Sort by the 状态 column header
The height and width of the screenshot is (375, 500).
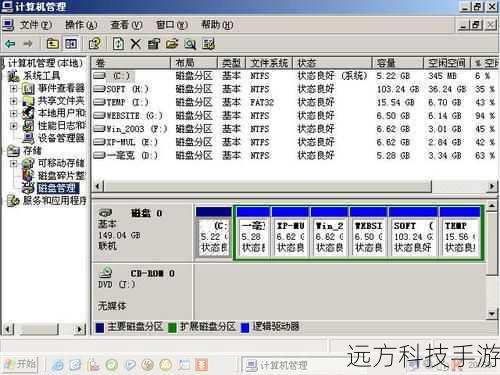click(332, 63)
